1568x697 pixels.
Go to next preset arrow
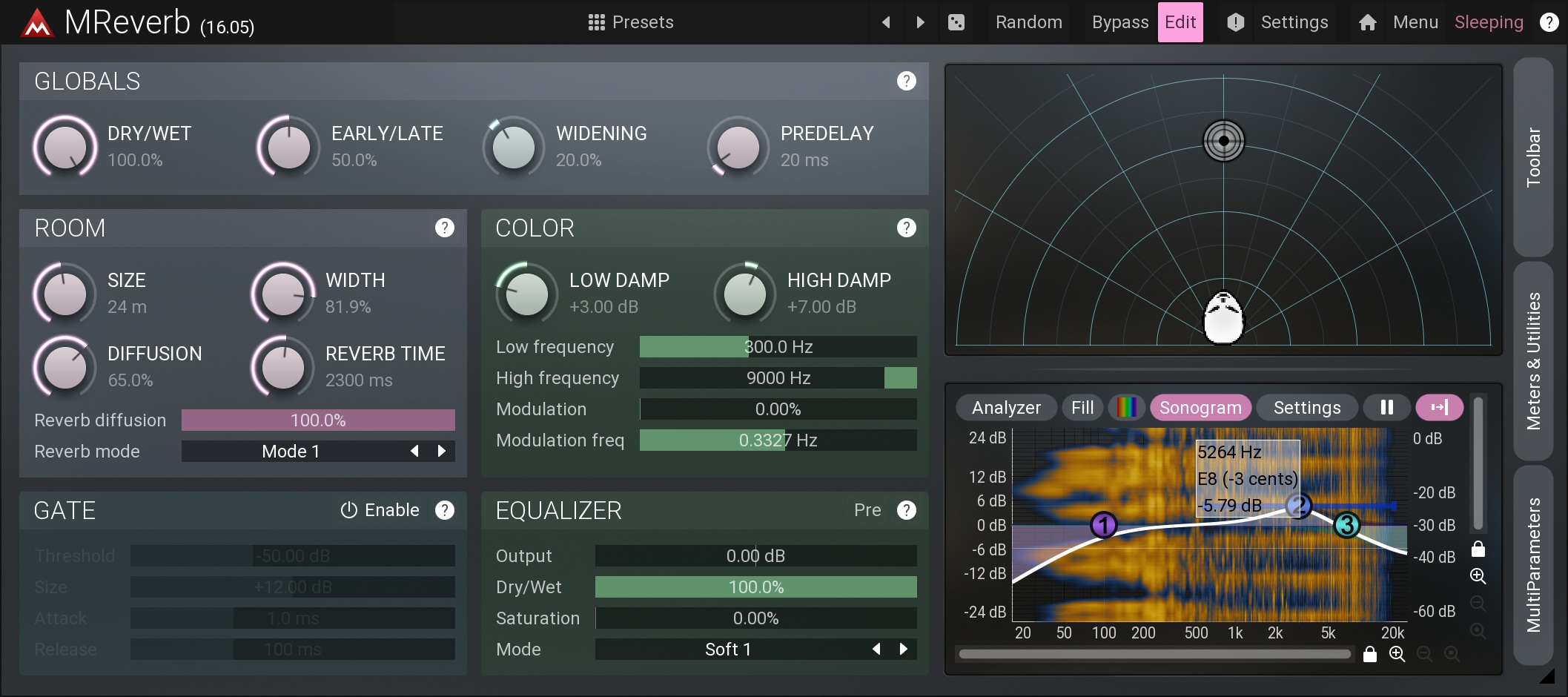tap(920, 22)
